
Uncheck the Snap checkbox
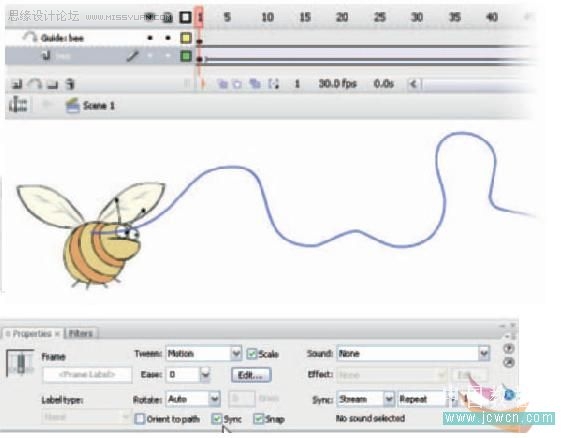pyautogui.click(x=258, y=419)
